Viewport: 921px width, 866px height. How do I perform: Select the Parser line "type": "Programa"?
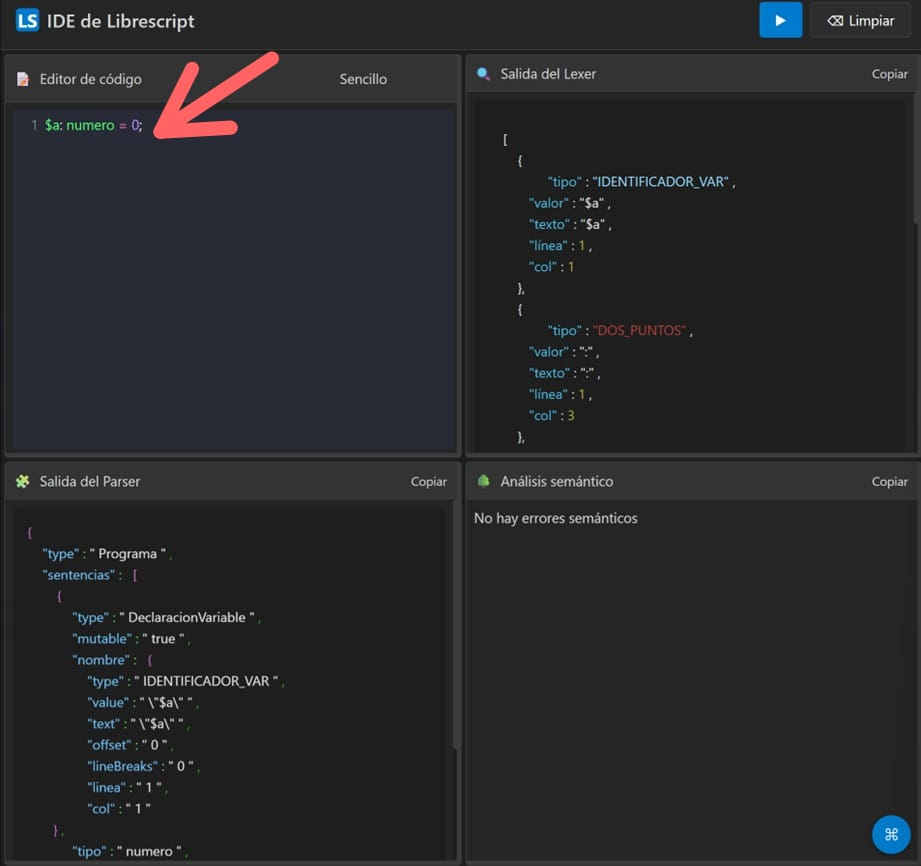[107, 554]
